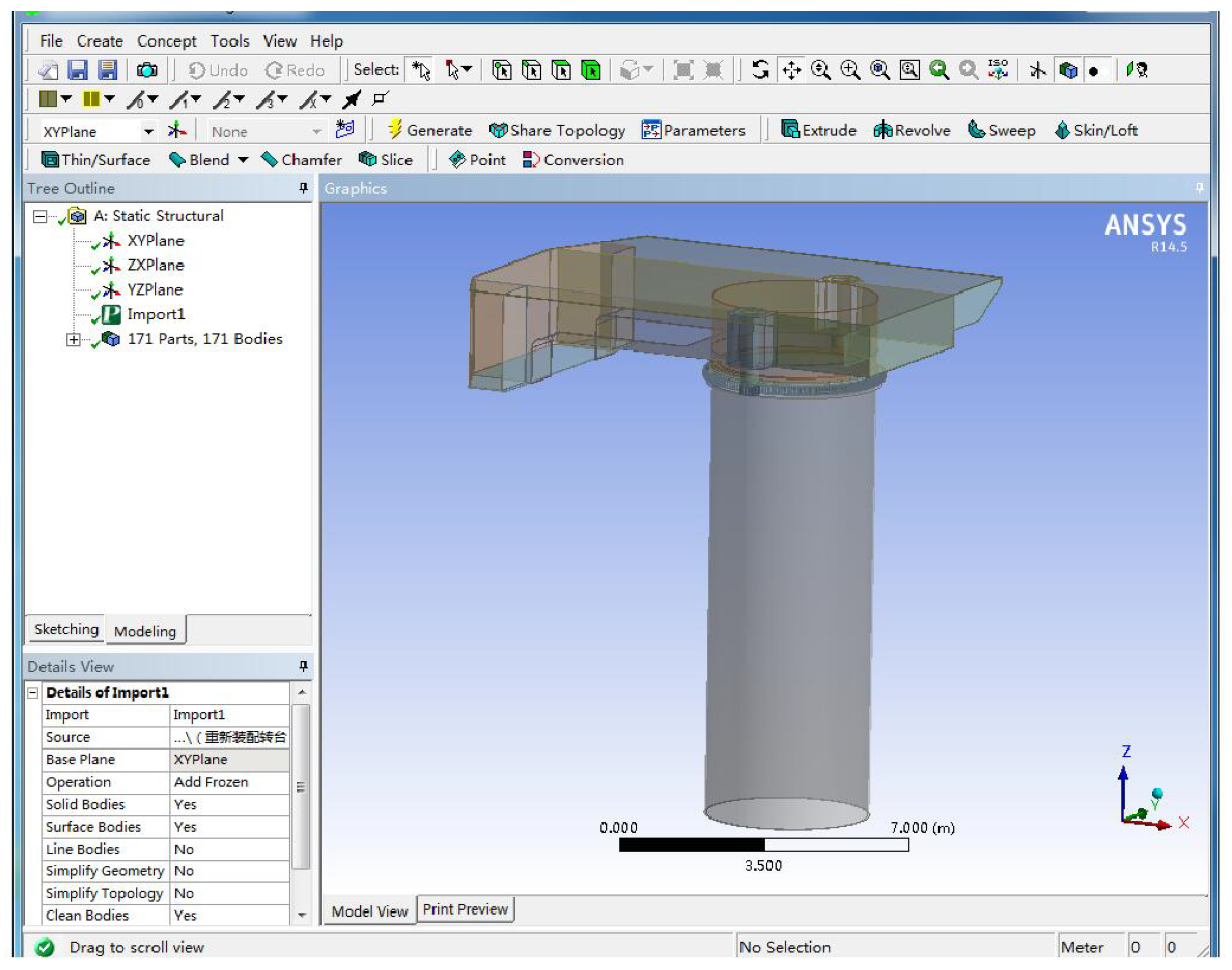Screen dimensions: 1232x970
Task: Open the Blend dropdown arrow
Action: (243, 160)
